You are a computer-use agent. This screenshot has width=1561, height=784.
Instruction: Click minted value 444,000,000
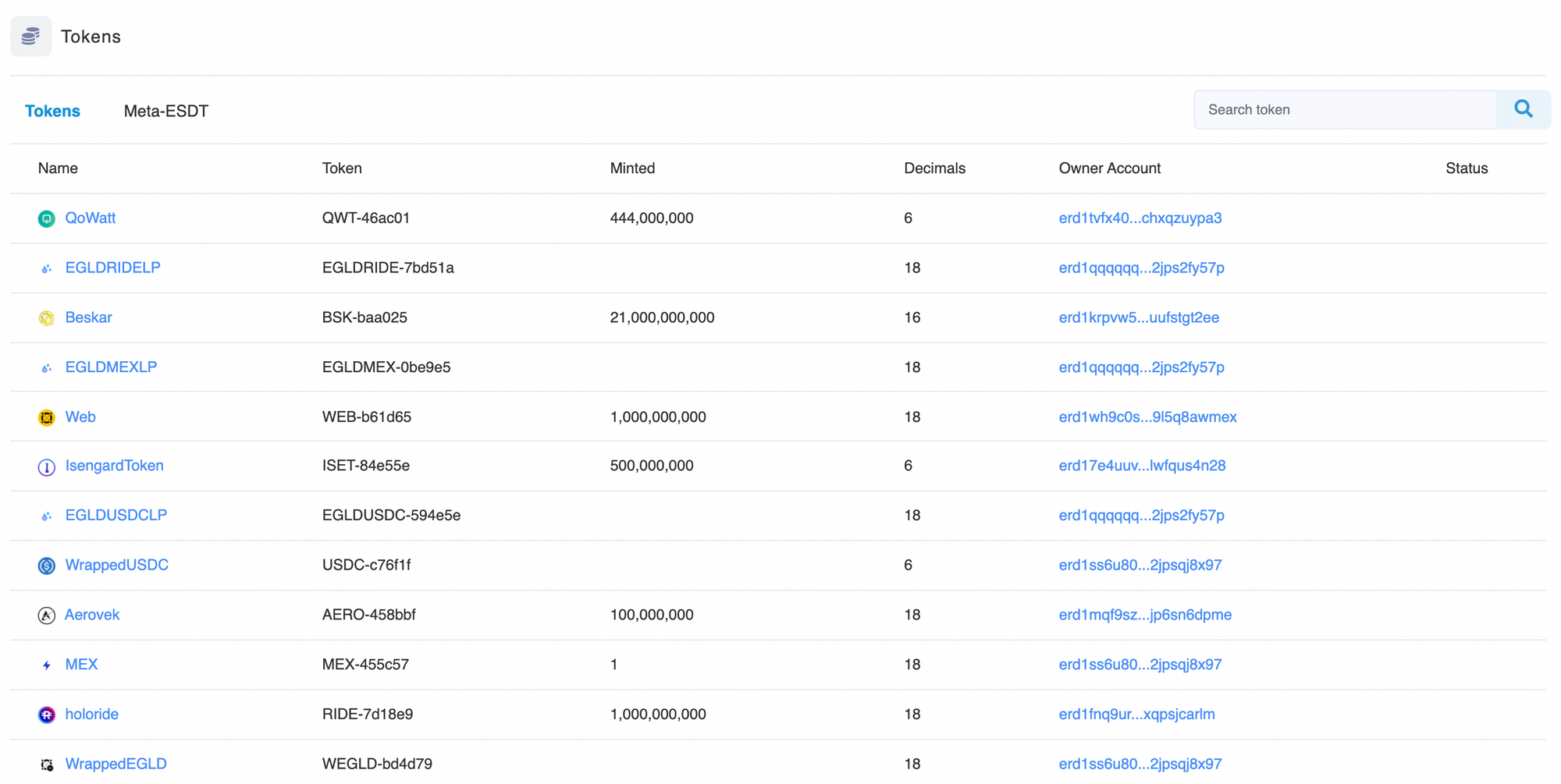click(x=652, y=218)
